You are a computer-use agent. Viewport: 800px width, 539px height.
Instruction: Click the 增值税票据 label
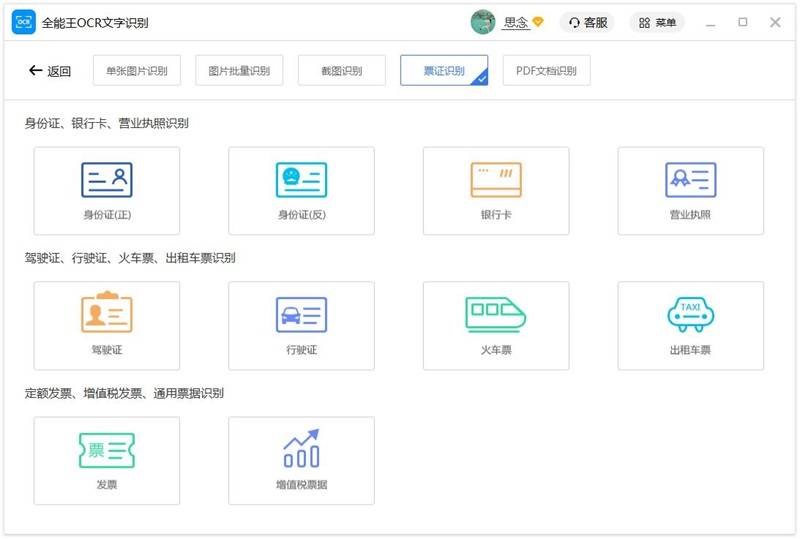click(x=302, y=484)
